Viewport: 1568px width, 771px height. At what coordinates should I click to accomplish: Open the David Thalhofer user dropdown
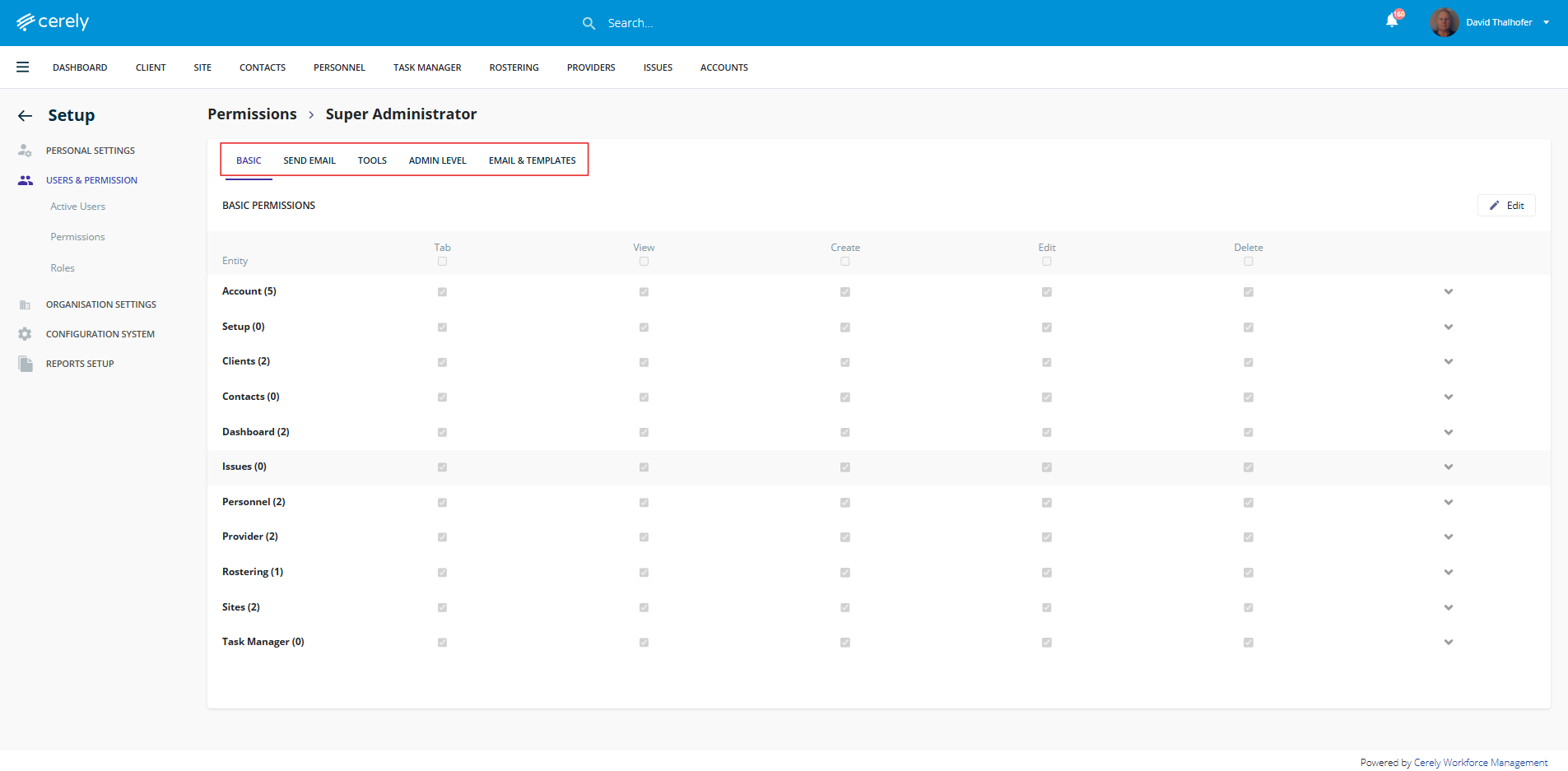(1546, 22)
